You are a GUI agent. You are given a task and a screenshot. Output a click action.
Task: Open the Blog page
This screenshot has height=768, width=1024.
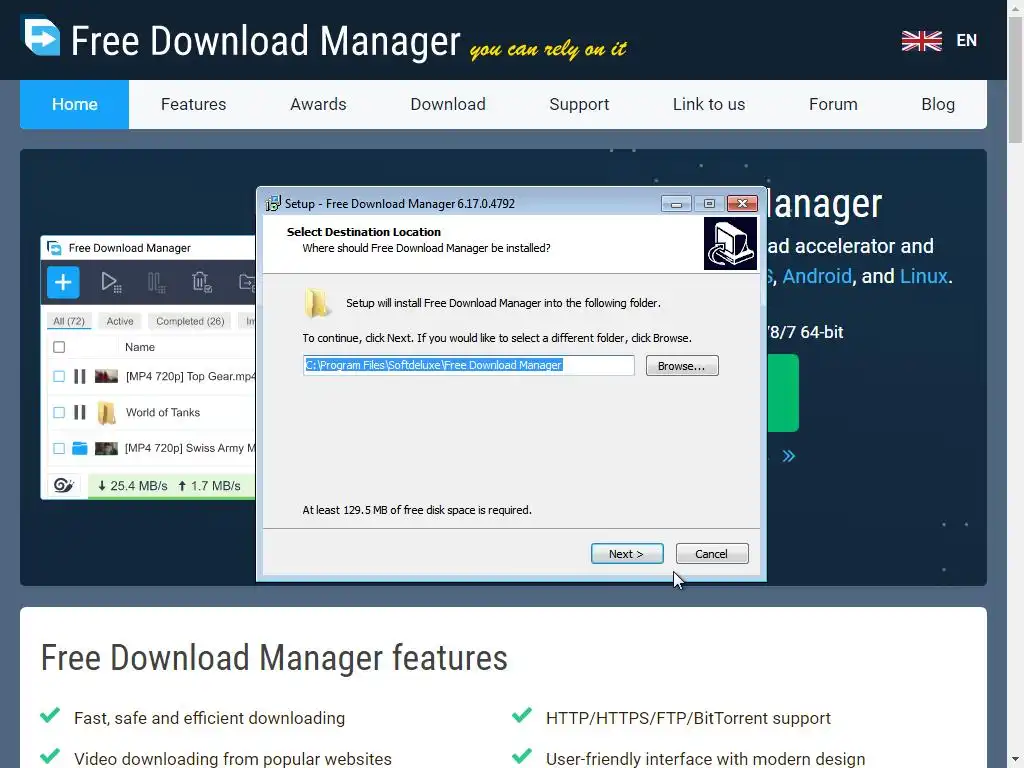pyautogui.click(x=938, y=104)
